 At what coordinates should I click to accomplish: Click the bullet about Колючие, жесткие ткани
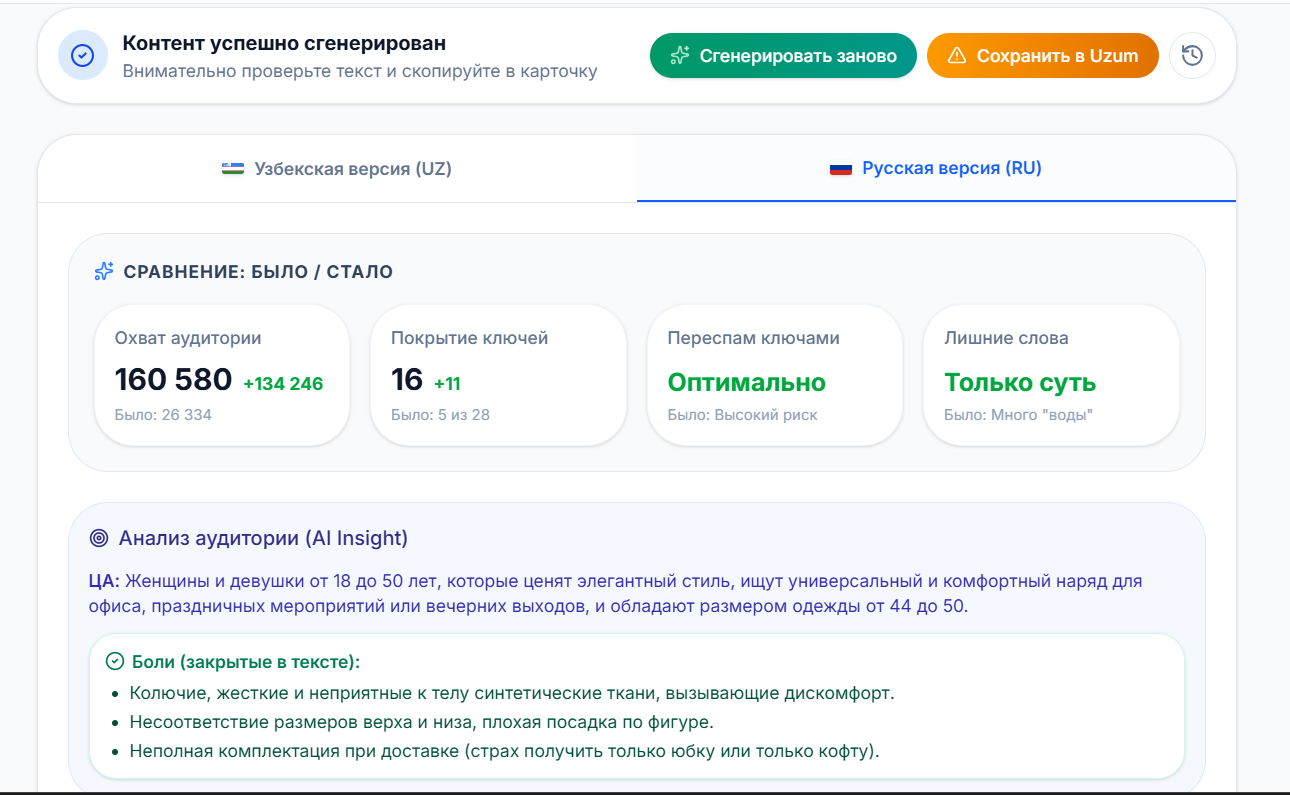pyautogui.click(x=512, y=693)
